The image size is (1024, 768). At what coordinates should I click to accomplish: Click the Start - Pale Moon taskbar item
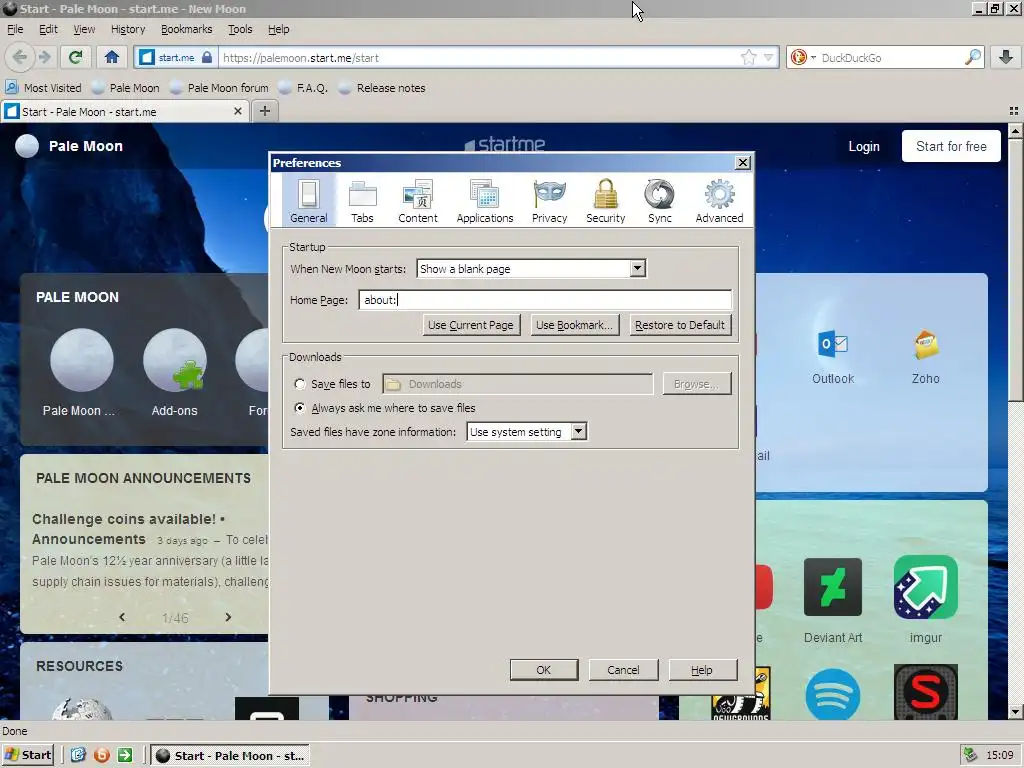coord(230,756)
